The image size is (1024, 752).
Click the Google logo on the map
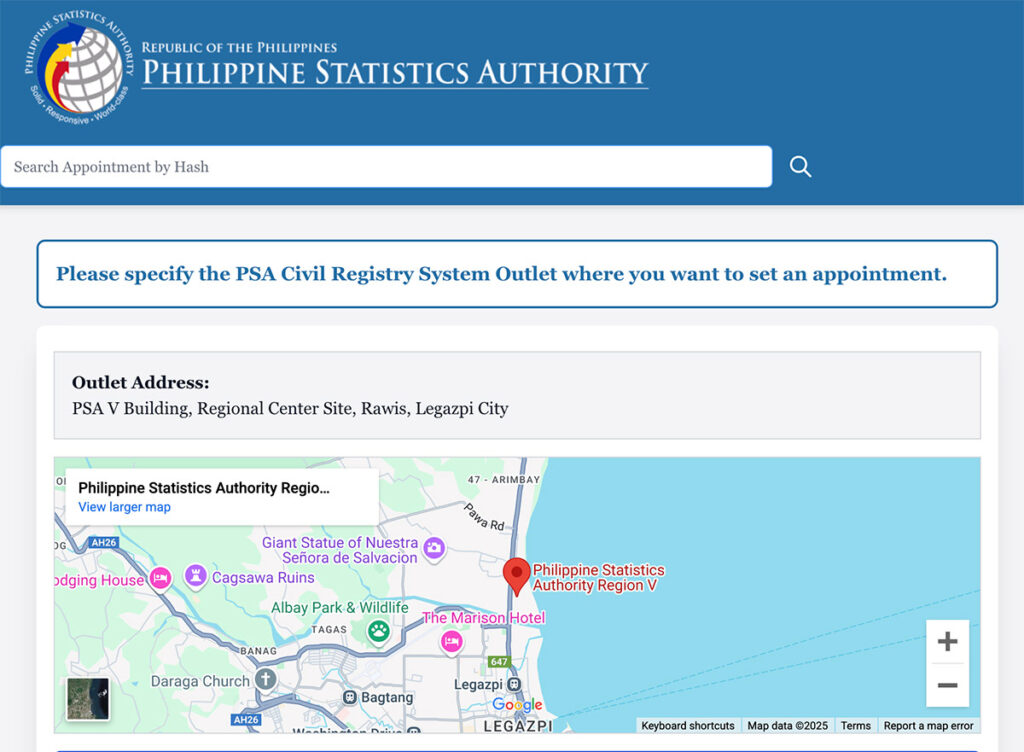tap(518, 706)
